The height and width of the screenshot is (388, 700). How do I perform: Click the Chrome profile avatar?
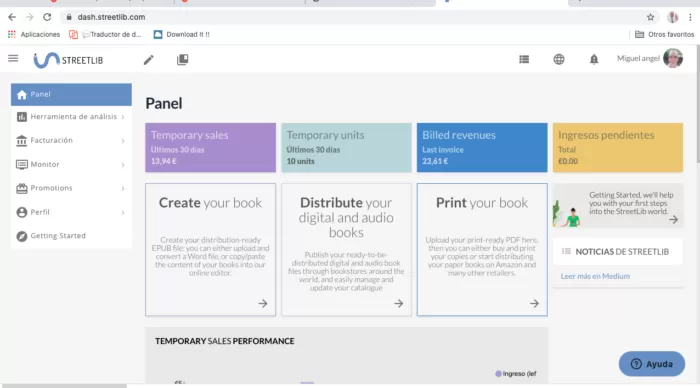(673, 17)
